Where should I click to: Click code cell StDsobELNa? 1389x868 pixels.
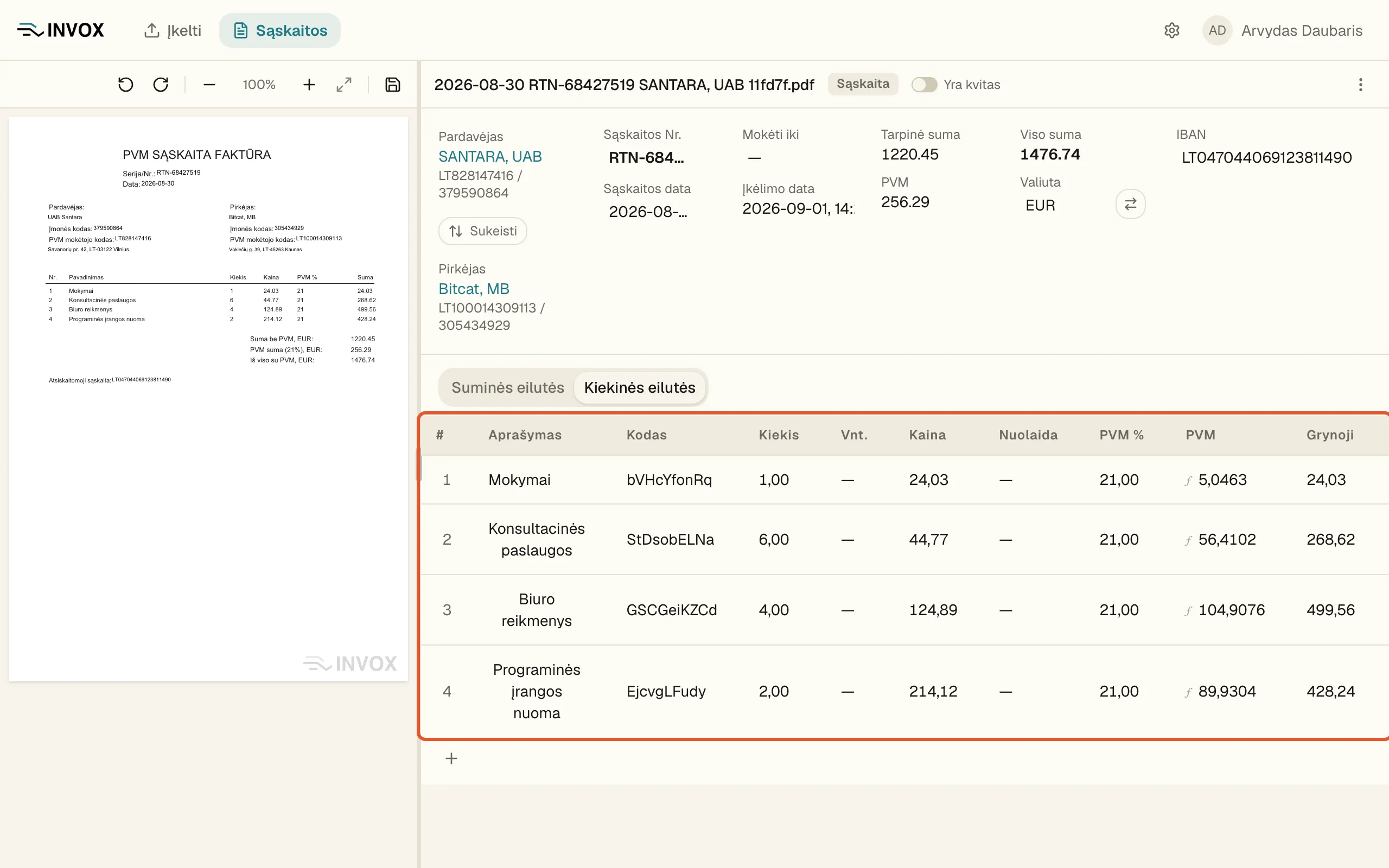pos(671,540)
